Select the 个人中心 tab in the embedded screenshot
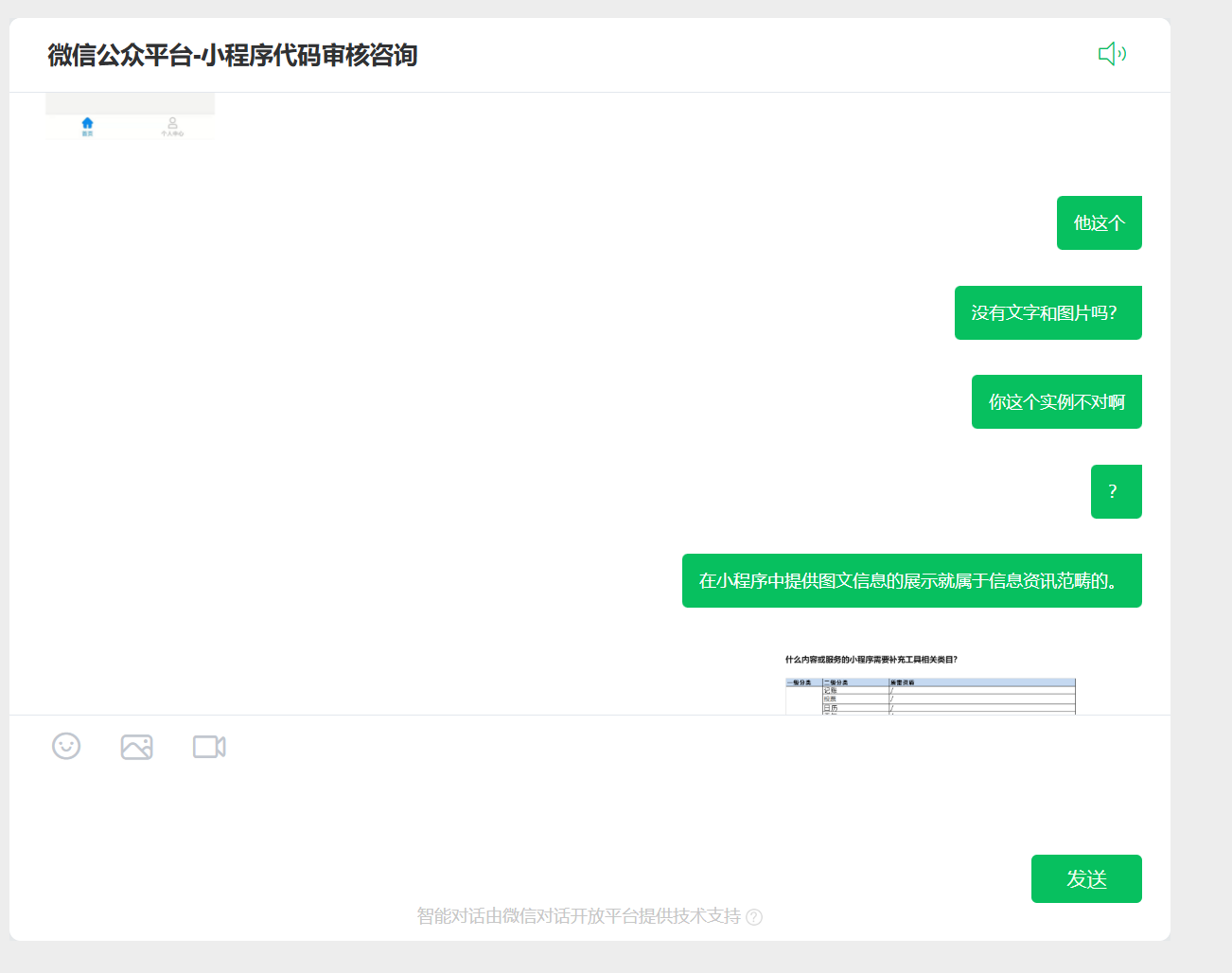 172,127
